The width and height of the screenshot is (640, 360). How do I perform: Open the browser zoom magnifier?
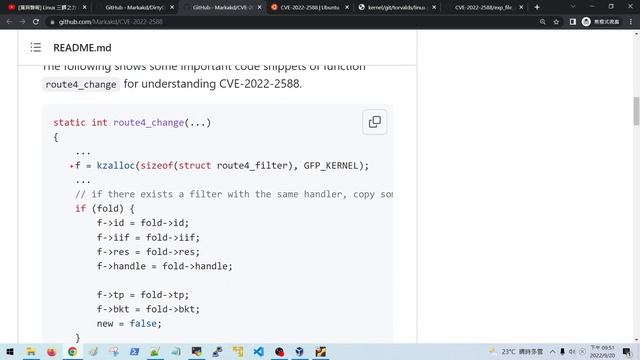pos(542,22)
